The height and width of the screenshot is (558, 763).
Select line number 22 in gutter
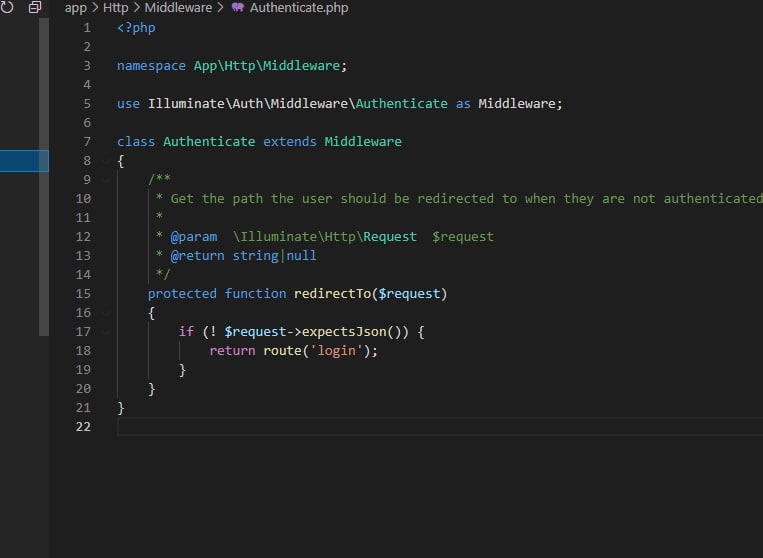(83, 427)
